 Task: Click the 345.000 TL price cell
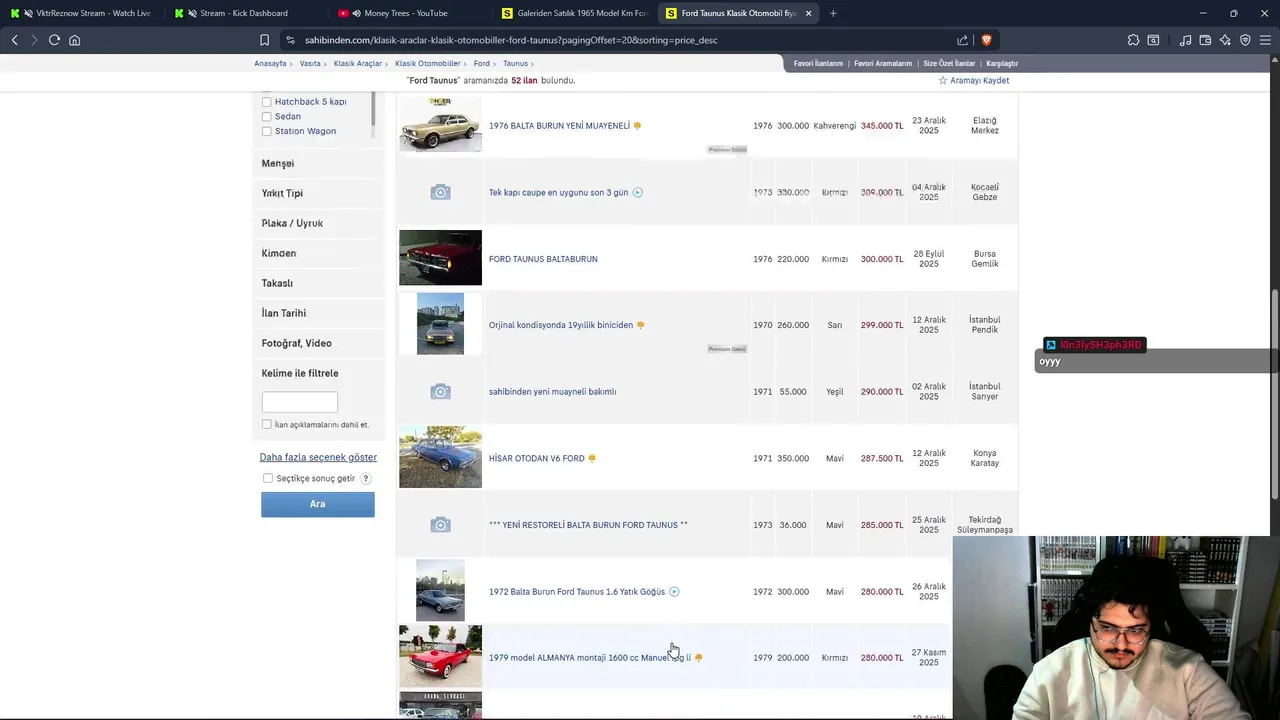point(882,126)
